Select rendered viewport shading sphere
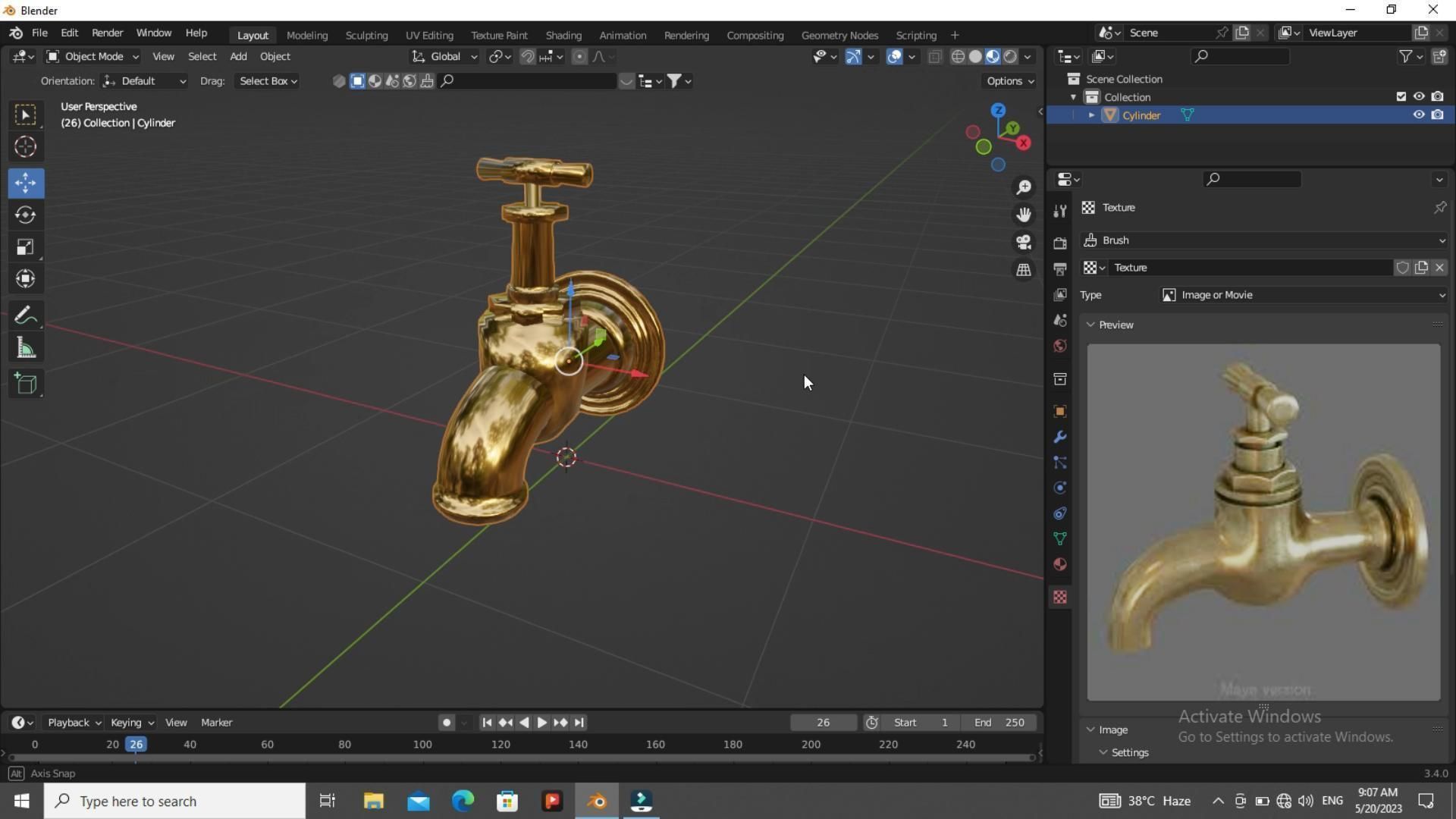This screenshot has height=819, width=1456. pyautogui.click(x=1010, y=56)
